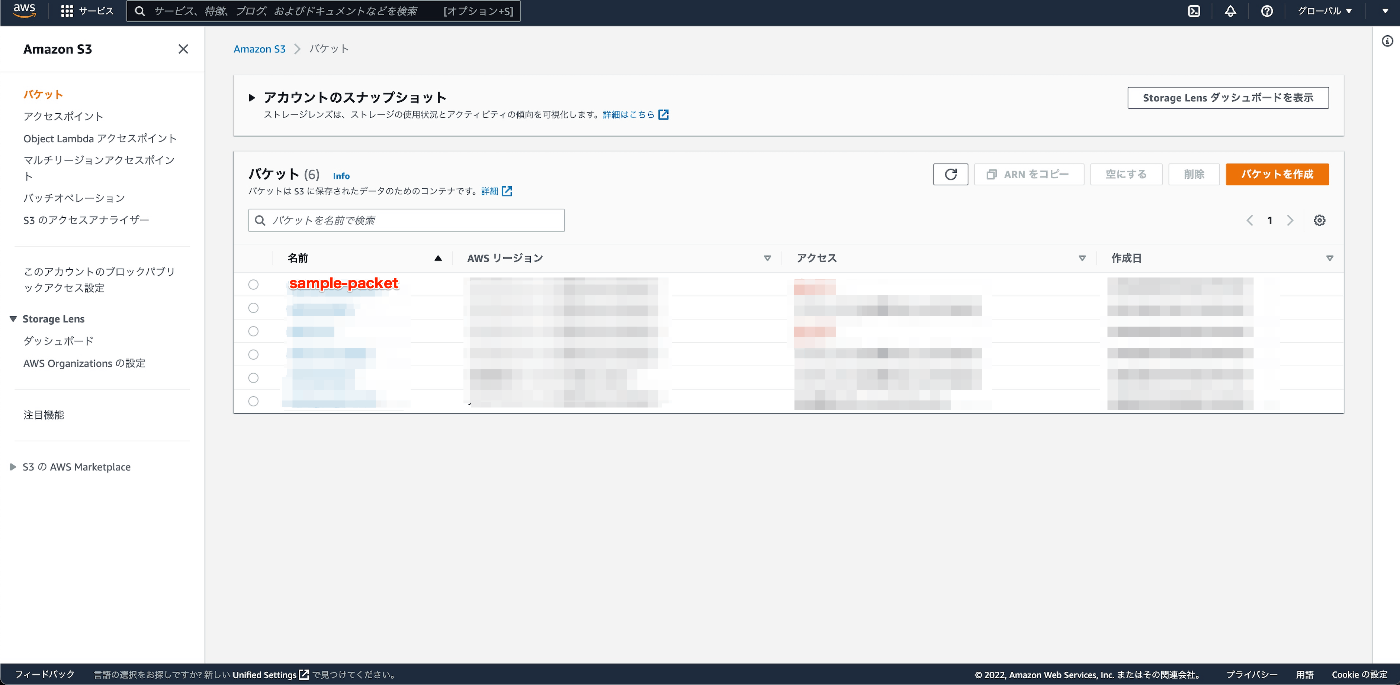Open the Amazon S3 breadcrumb link

point(259,49)
